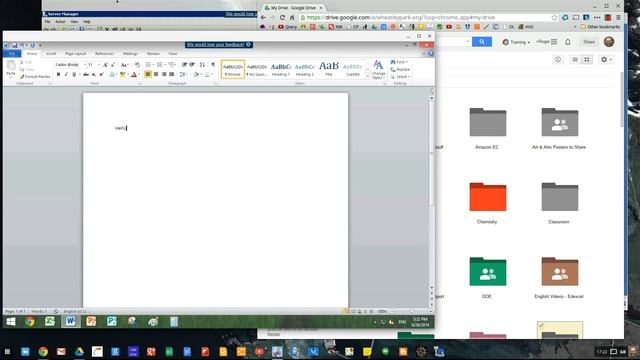Apply the Title style
The width and height of the screenshot is (640, 360).
pos(329,69)
